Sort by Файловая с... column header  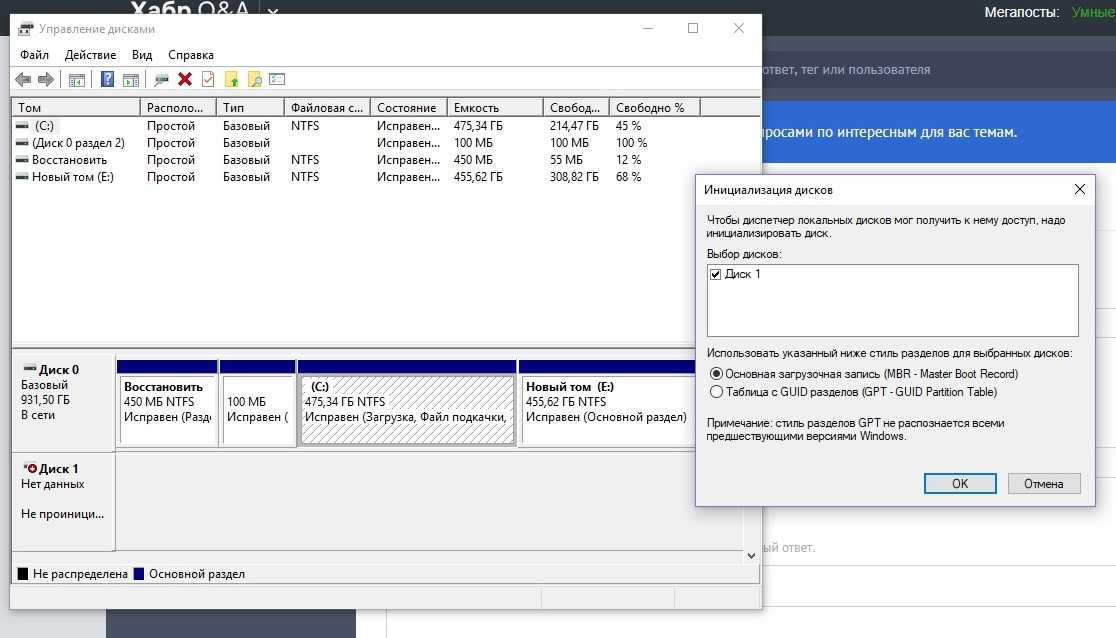(327, 108)
